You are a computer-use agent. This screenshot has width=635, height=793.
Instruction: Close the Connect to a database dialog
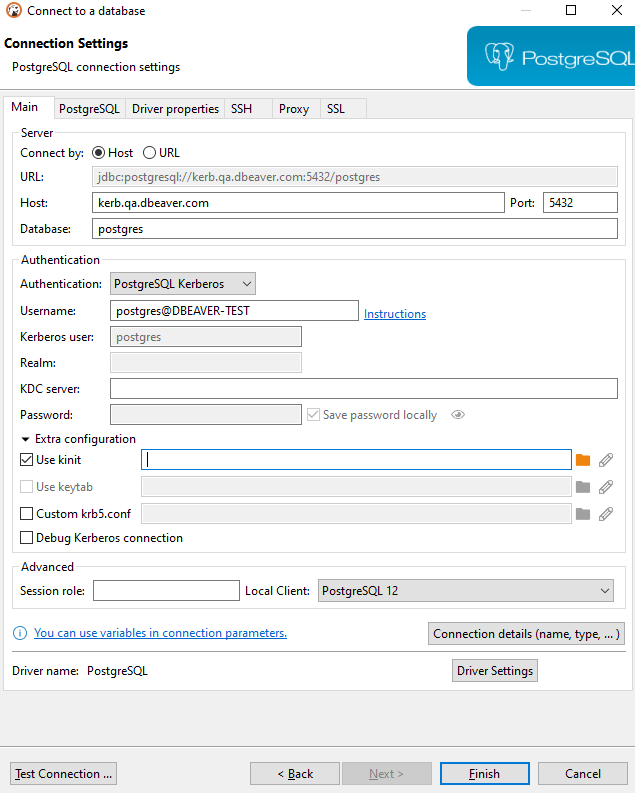(x=617, y=10)
